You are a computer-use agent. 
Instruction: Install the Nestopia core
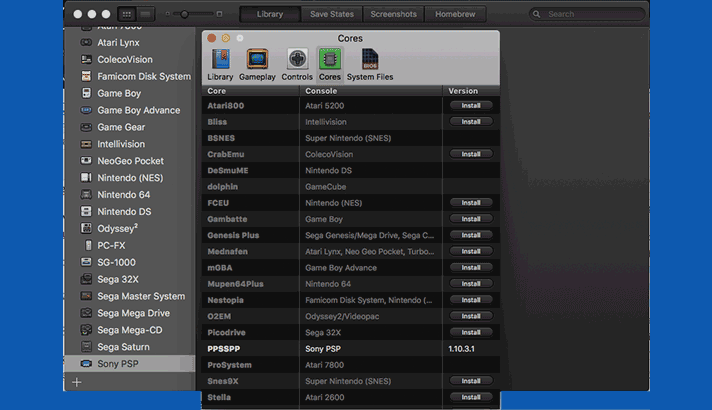[471, 300]
